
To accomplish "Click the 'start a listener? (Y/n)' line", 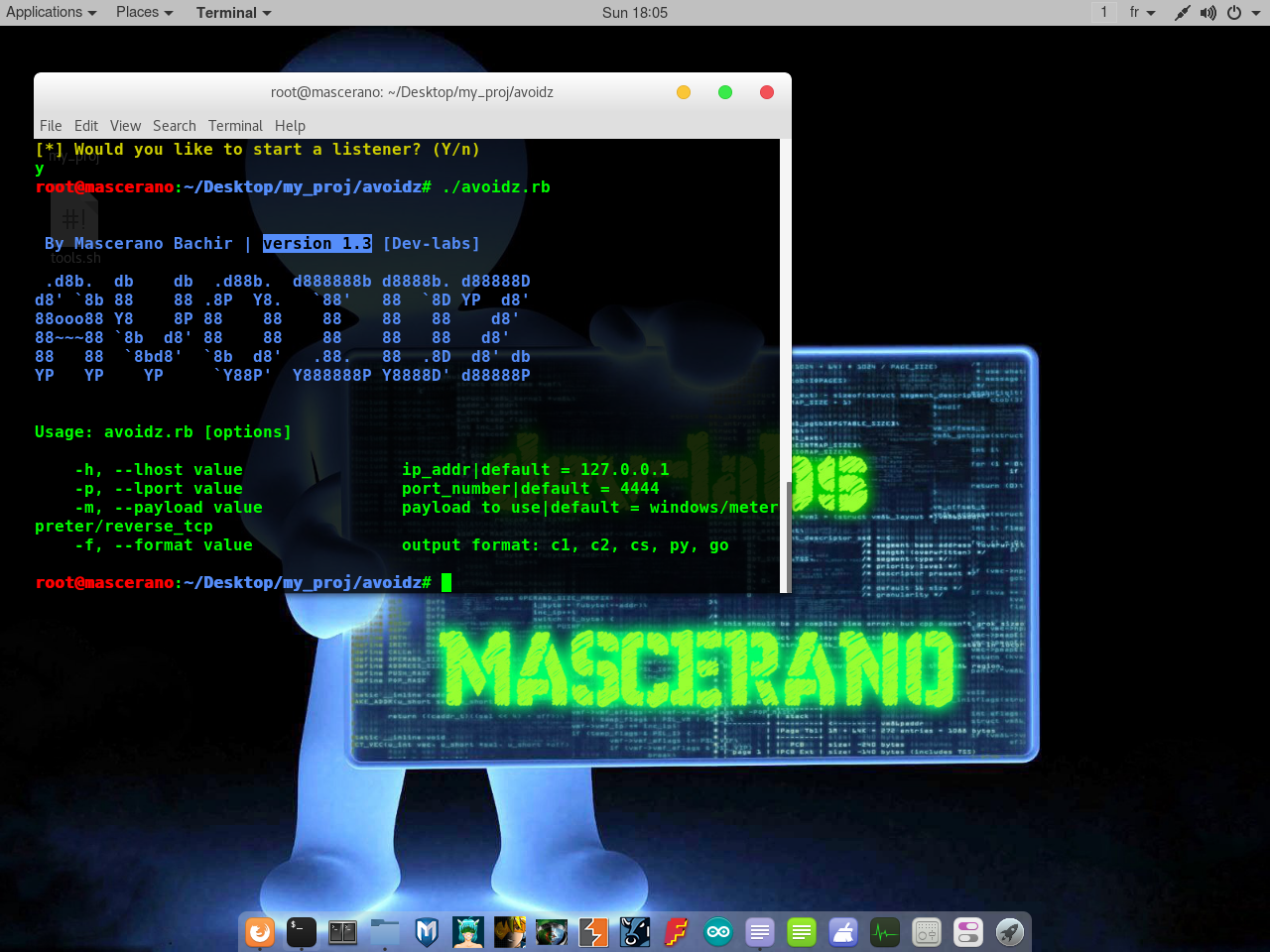I will click(x=258, y=149).
